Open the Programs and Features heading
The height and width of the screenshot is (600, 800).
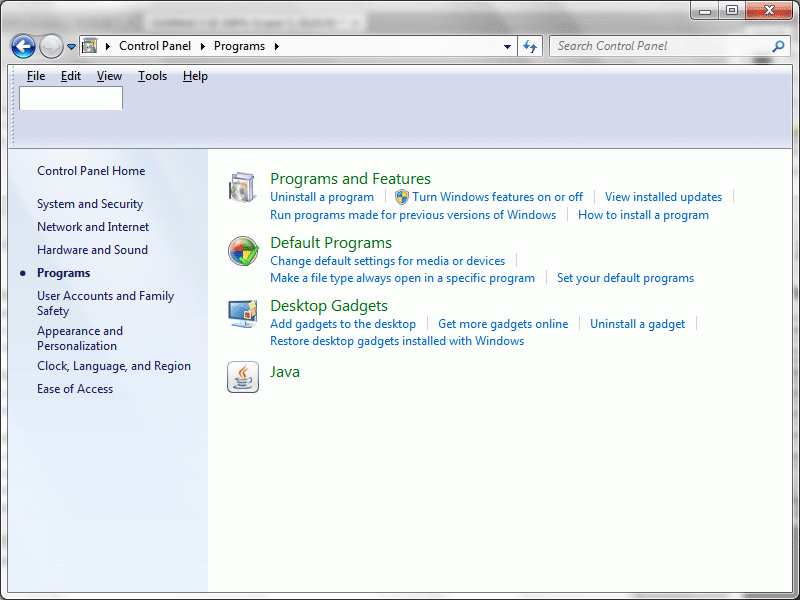tap(350, 179)
